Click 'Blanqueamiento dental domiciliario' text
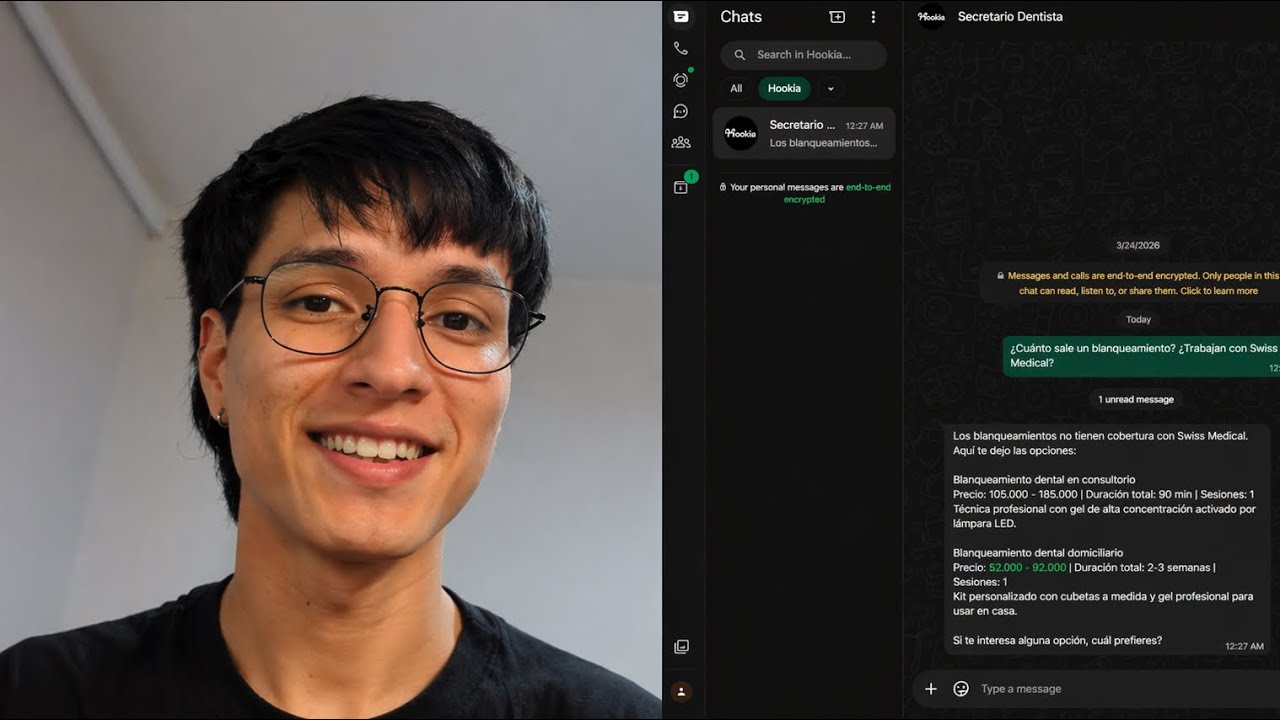This screenshot has height=720, width=1280. pyautogui.click(x=1038, y=553)
